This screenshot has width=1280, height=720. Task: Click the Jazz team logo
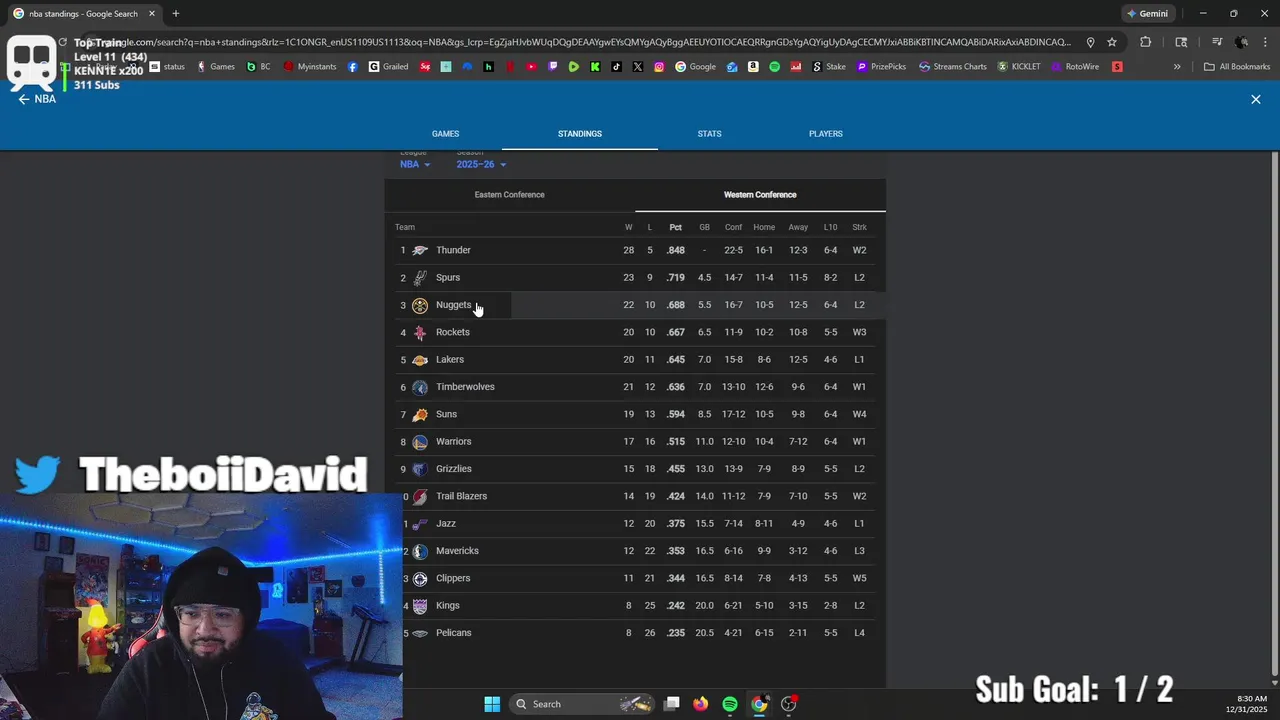[x=420, y=524]
